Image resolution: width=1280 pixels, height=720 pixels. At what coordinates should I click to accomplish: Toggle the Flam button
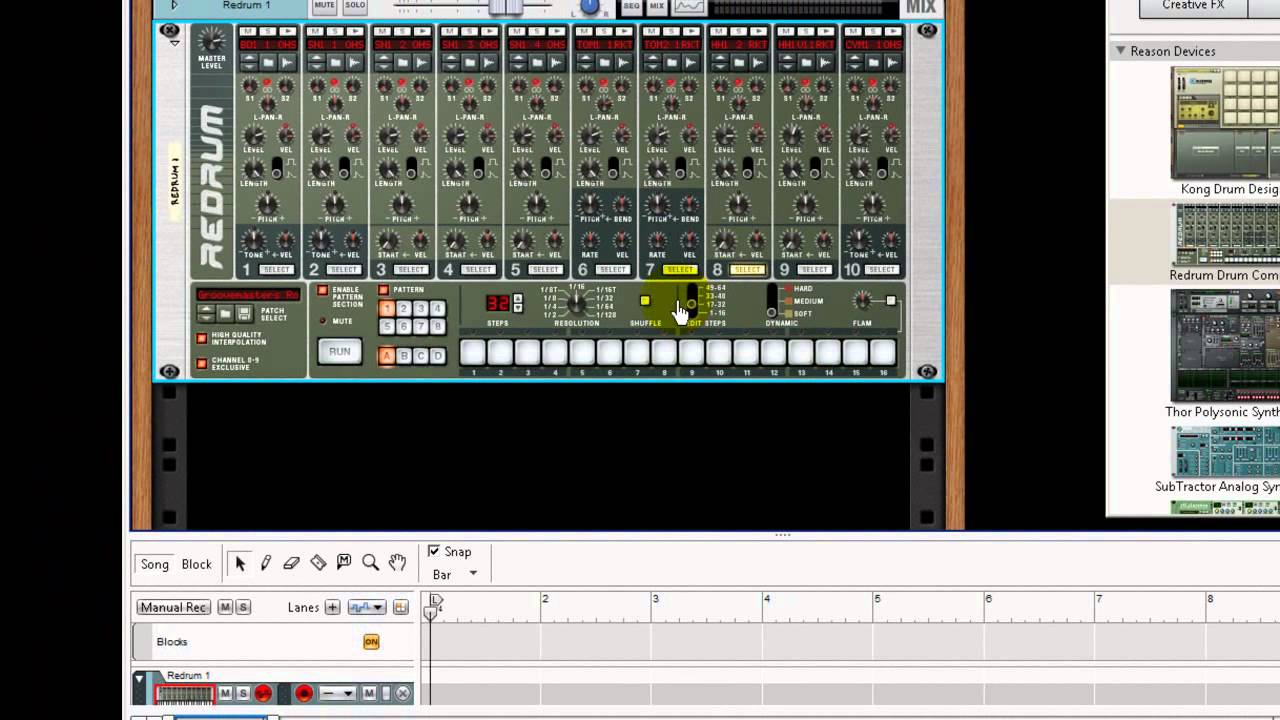(x=891, y=301)
